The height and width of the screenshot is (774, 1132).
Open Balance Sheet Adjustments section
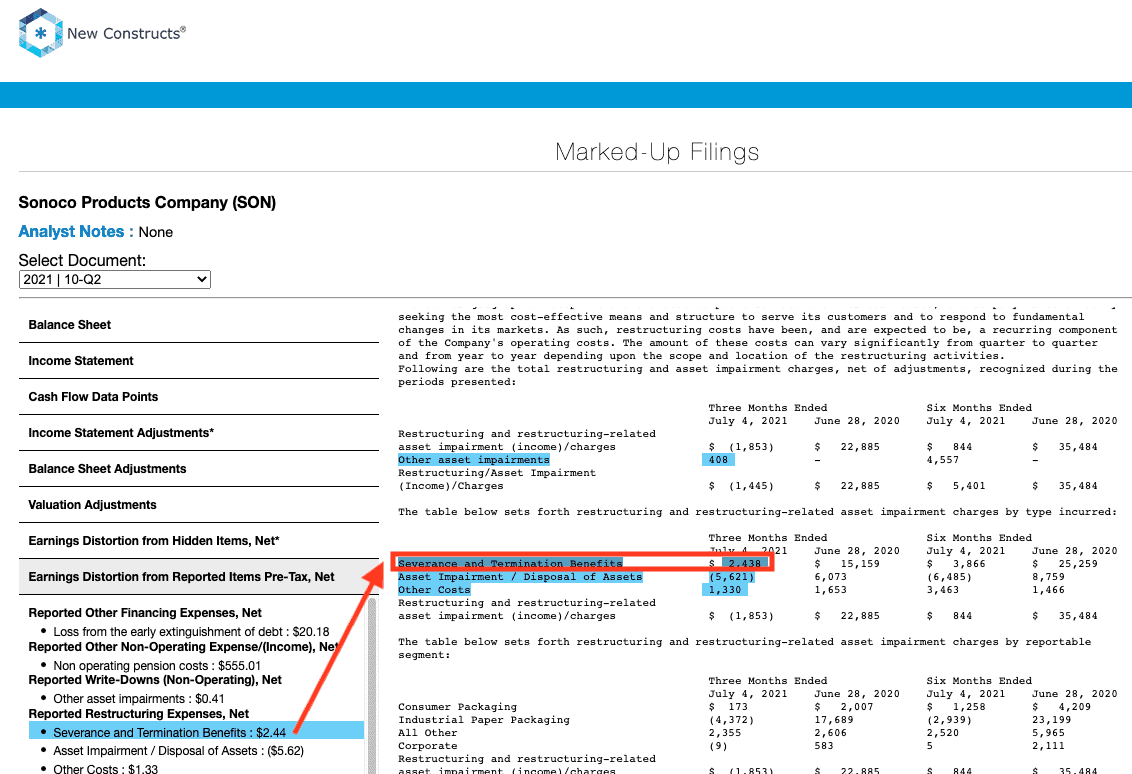click(x=199, y=469)
